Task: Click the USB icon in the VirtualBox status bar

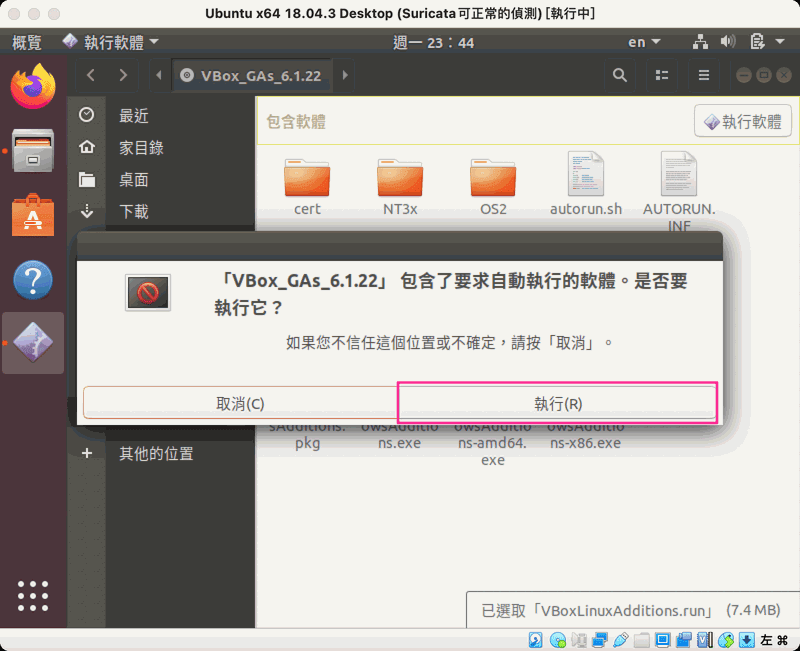Action: pyautogui.click(x=621, y=639)
